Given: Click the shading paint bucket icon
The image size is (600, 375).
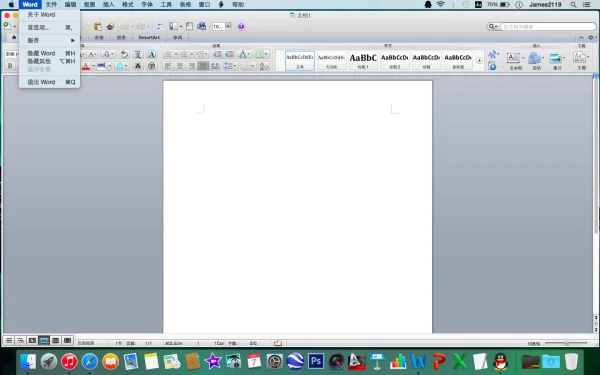Looking at the screenshot, I should [x=264, y=66].
